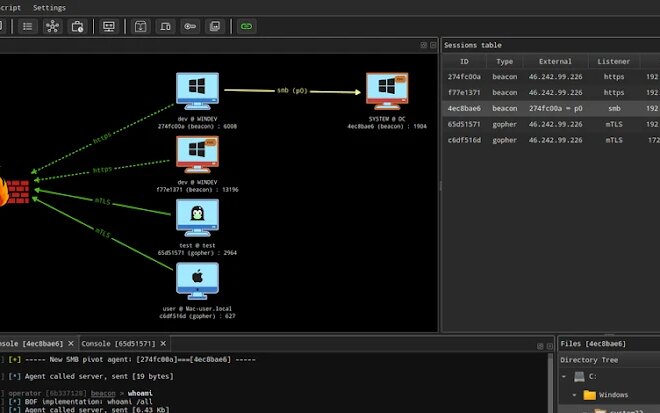Screen dimensions: 660x413
Task: Click 'gopher' Type cell in c6df516d row
Action: [504, 140]
